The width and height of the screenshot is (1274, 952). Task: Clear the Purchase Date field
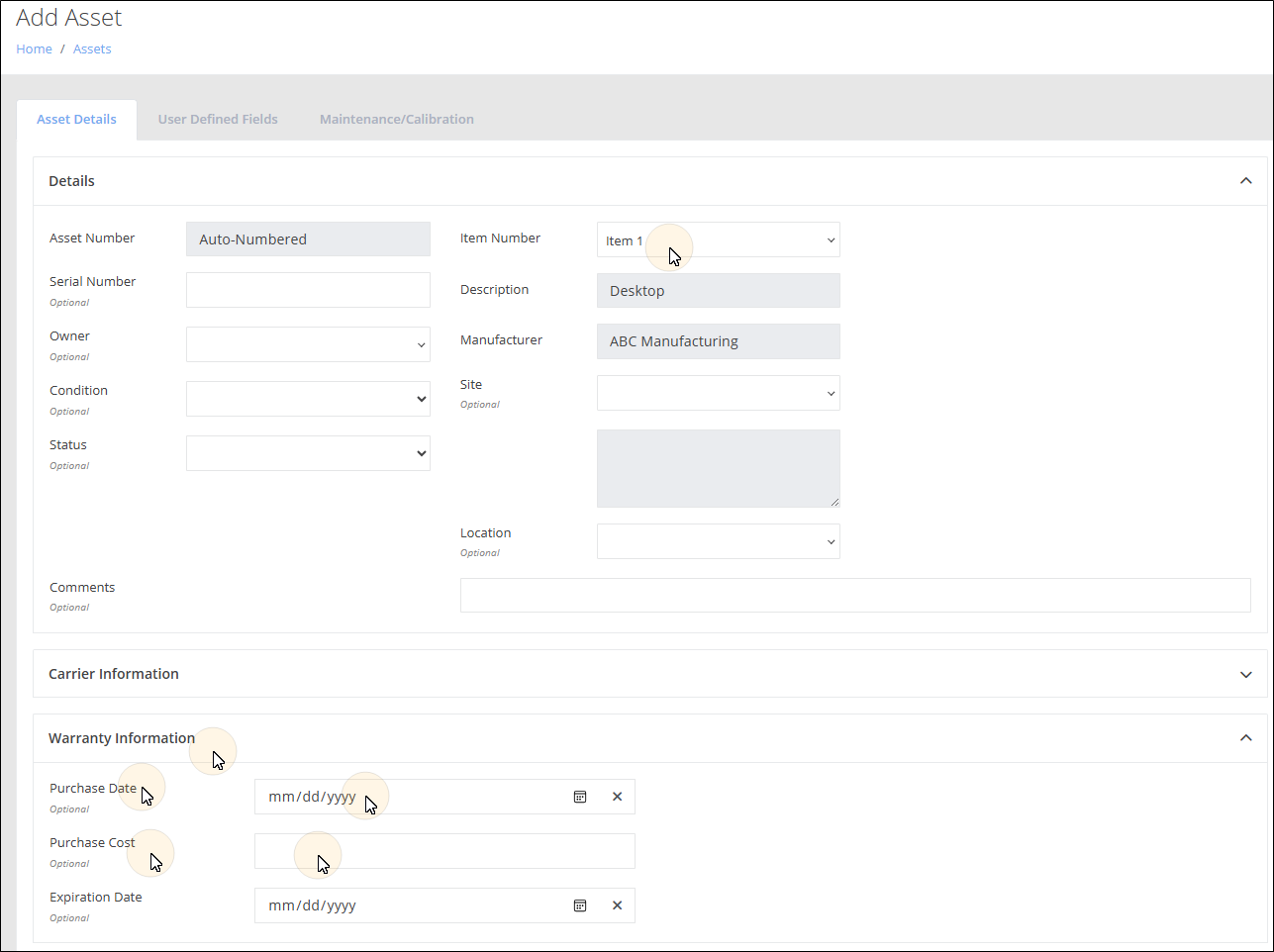coord(617,797)
